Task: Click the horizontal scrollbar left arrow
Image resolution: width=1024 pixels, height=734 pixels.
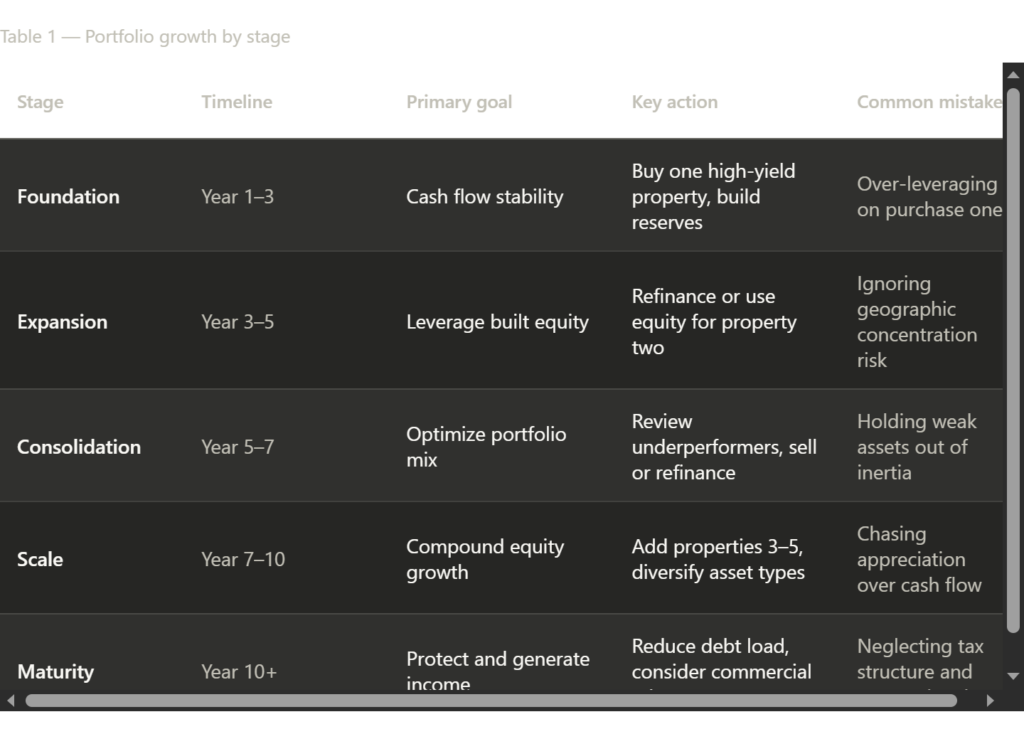Action: [10, 700]
